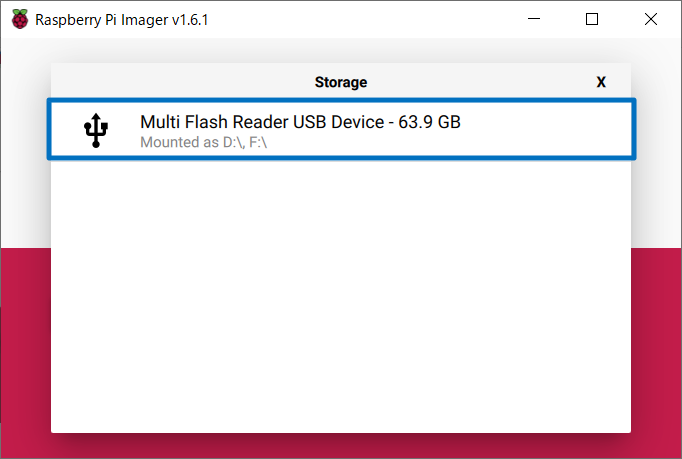Click the Raspberry Pi logo in title bar
Screen dimensions: 682x459
point(20,19)
